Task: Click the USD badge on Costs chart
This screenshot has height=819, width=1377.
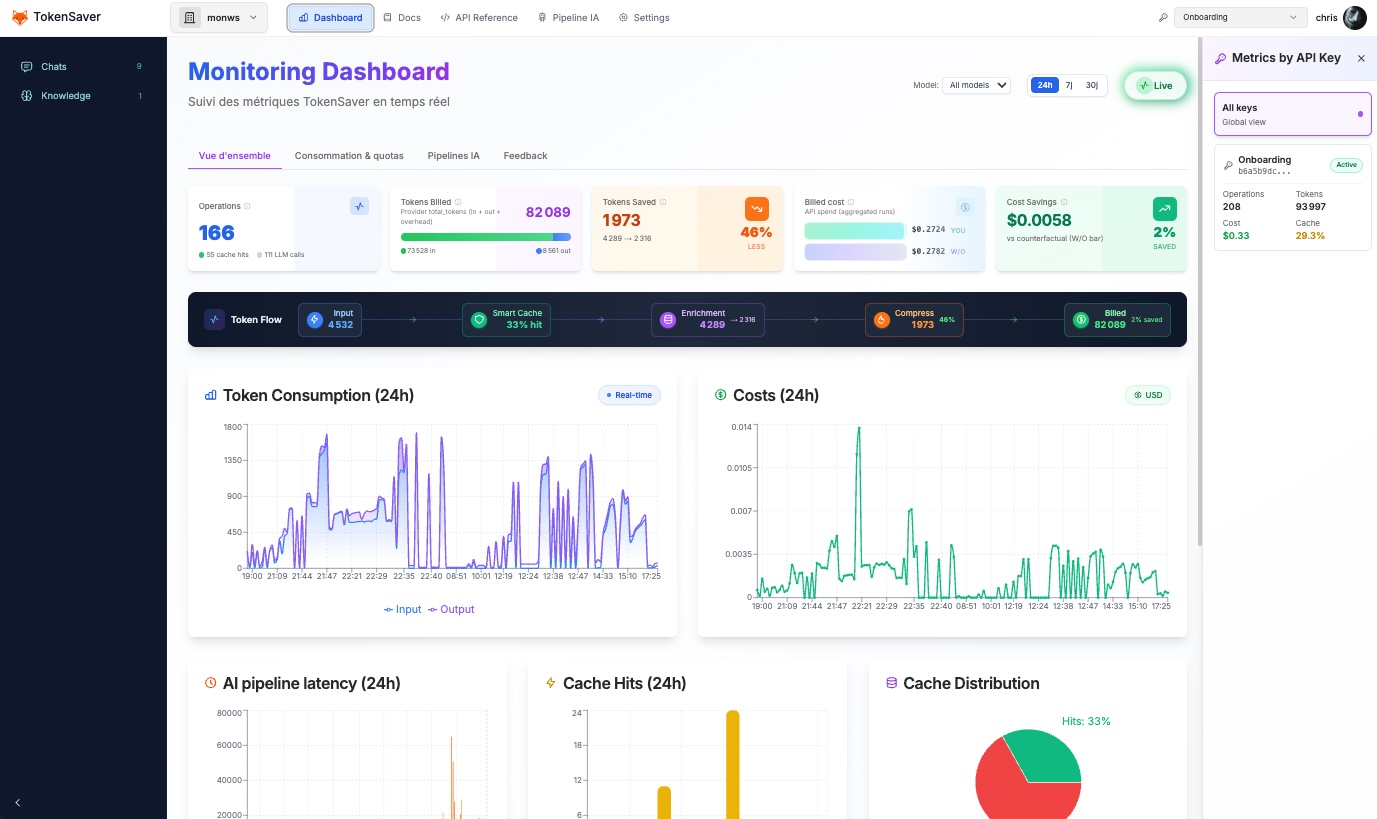Action: (1148, 395)
